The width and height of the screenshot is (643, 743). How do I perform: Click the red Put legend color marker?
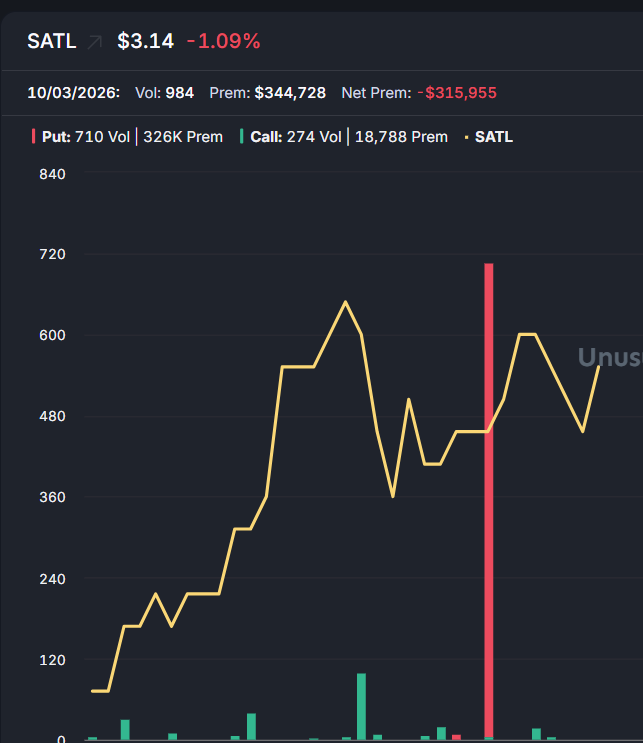click(x=33, y=136)
